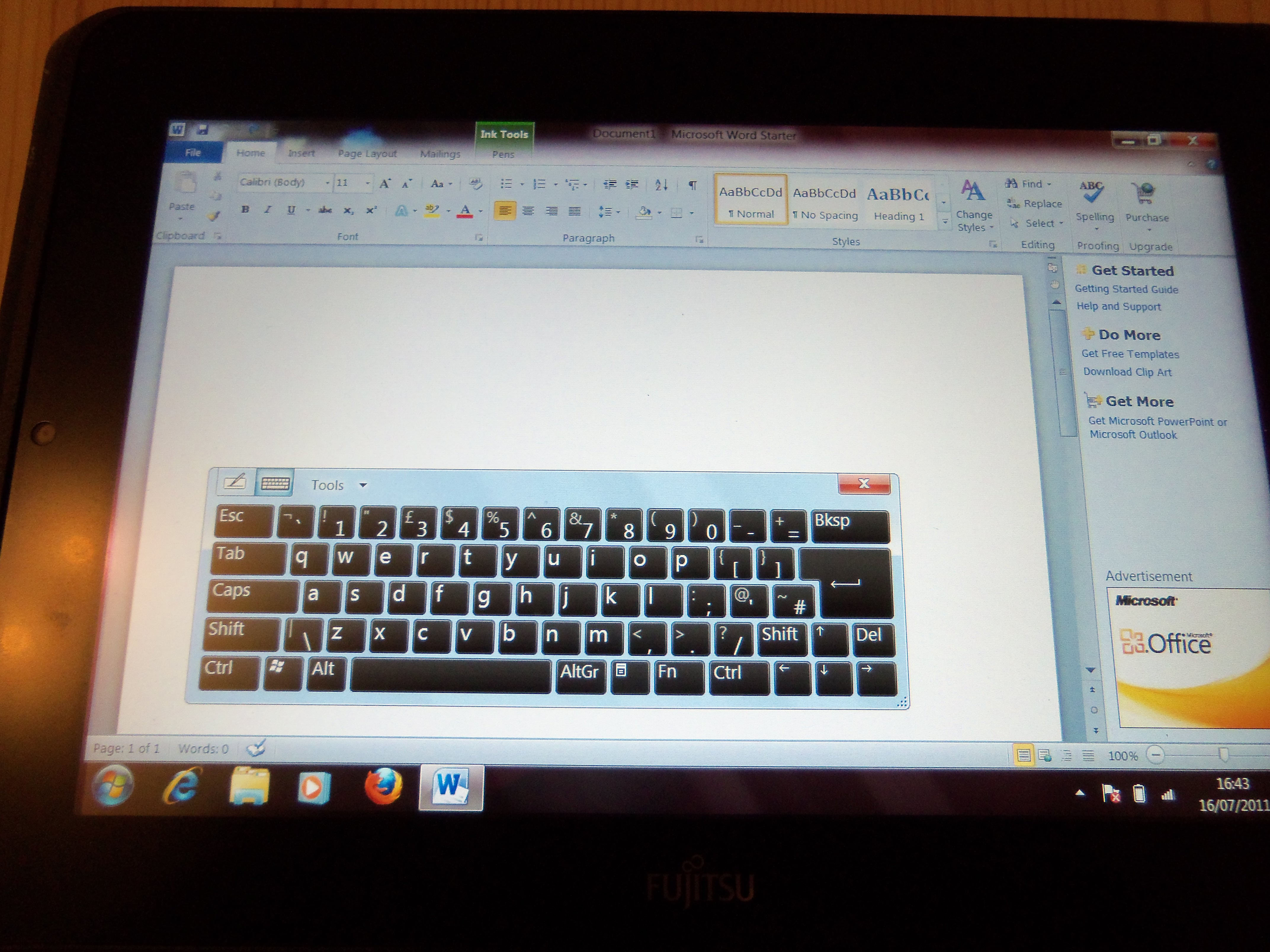Click Increase Indent icon

click(632, 184)
